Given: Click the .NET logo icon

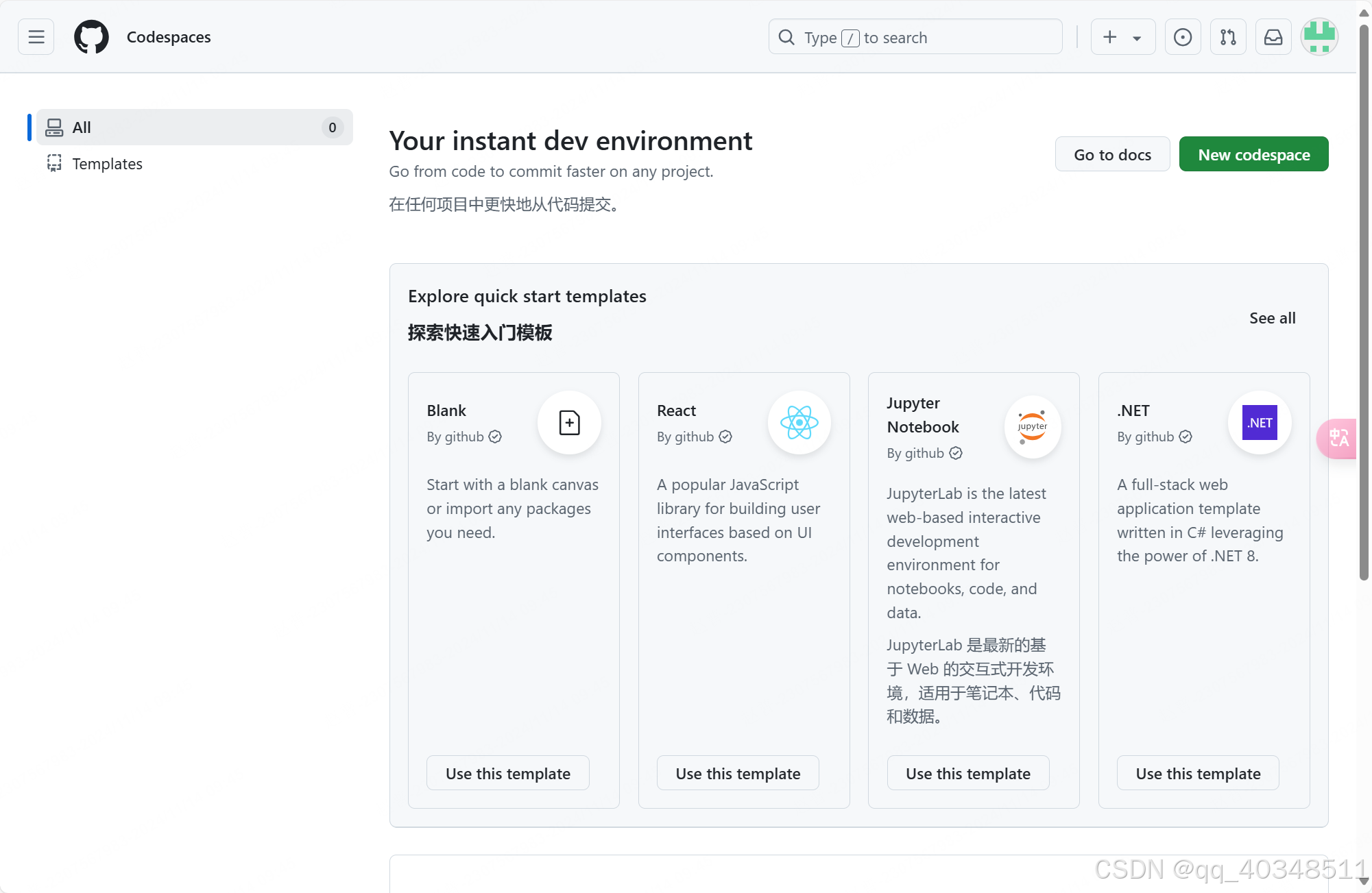Looking at the screenshot, I should pos(1260,423).
